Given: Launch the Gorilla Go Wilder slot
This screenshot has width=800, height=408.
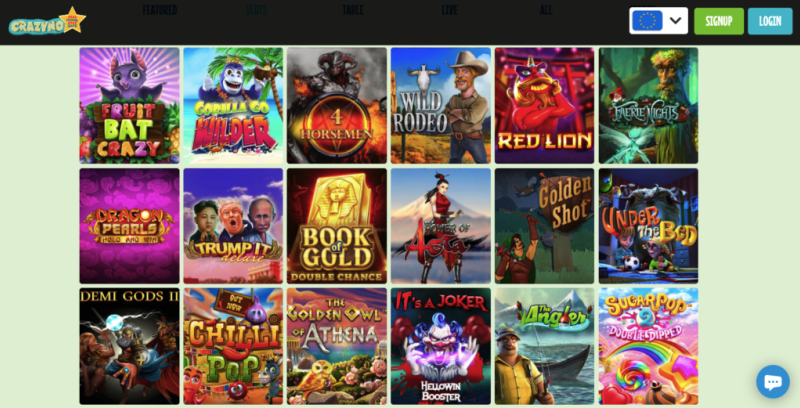Looking at the screenshot, I should pyautogui.click(x=233, y=106).
